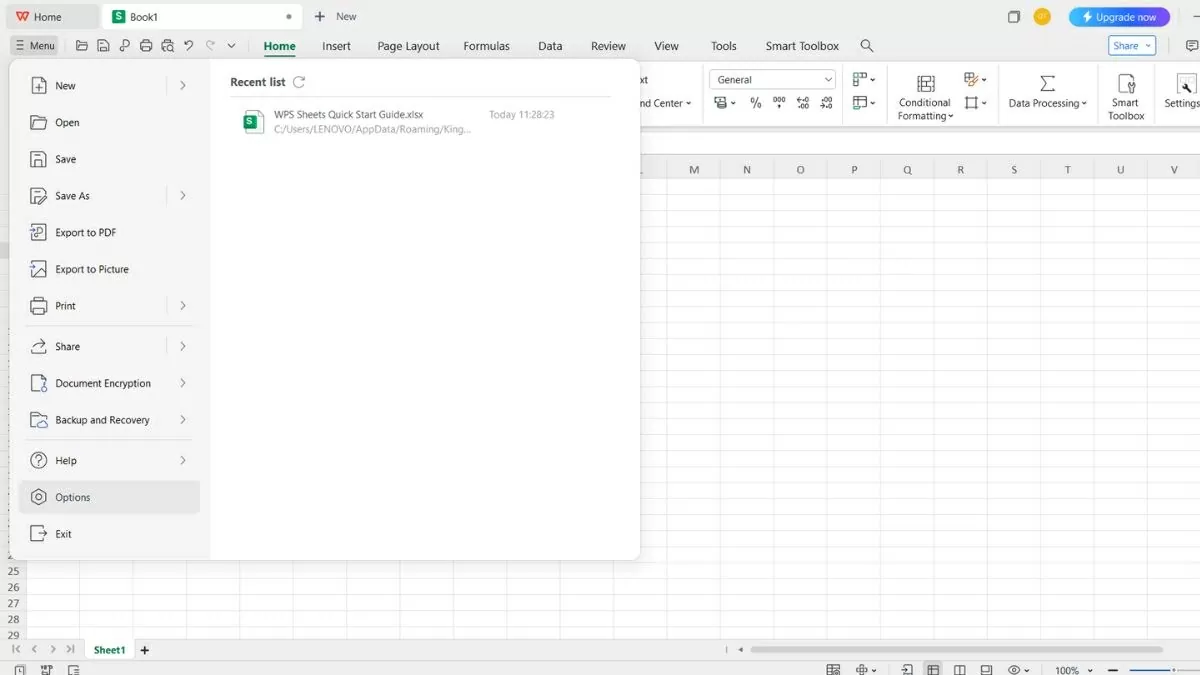Refresh the Recent list
1200x675 pixels.
coord(299,82)
